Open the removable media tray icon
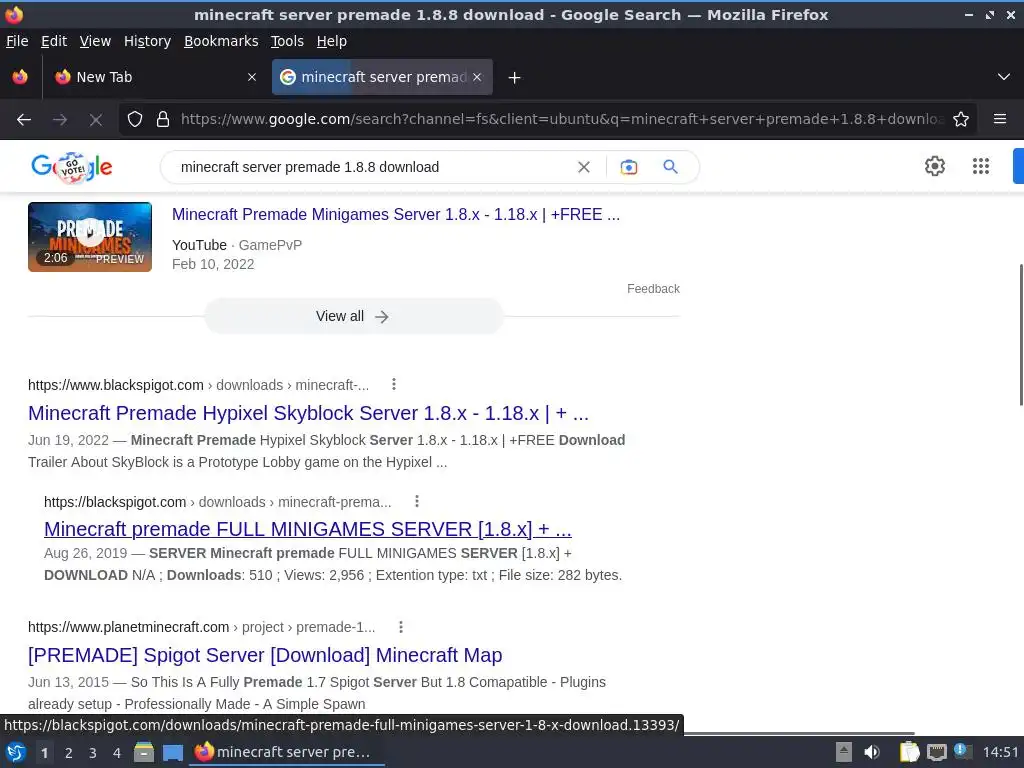 (x=844, y=752)
